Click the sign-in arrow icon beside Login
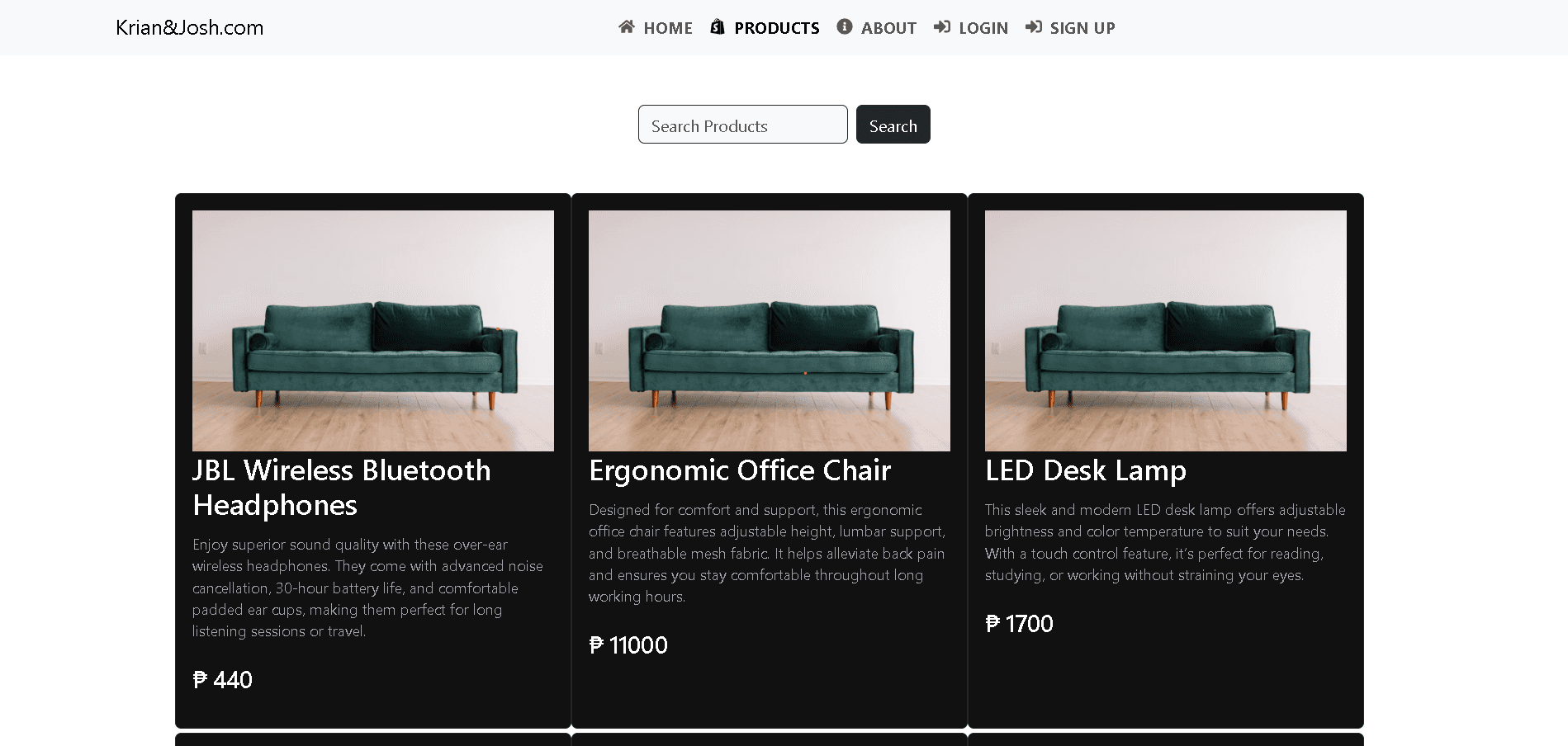The height and width of the screenshot is (746, 1568). (942, 27)
